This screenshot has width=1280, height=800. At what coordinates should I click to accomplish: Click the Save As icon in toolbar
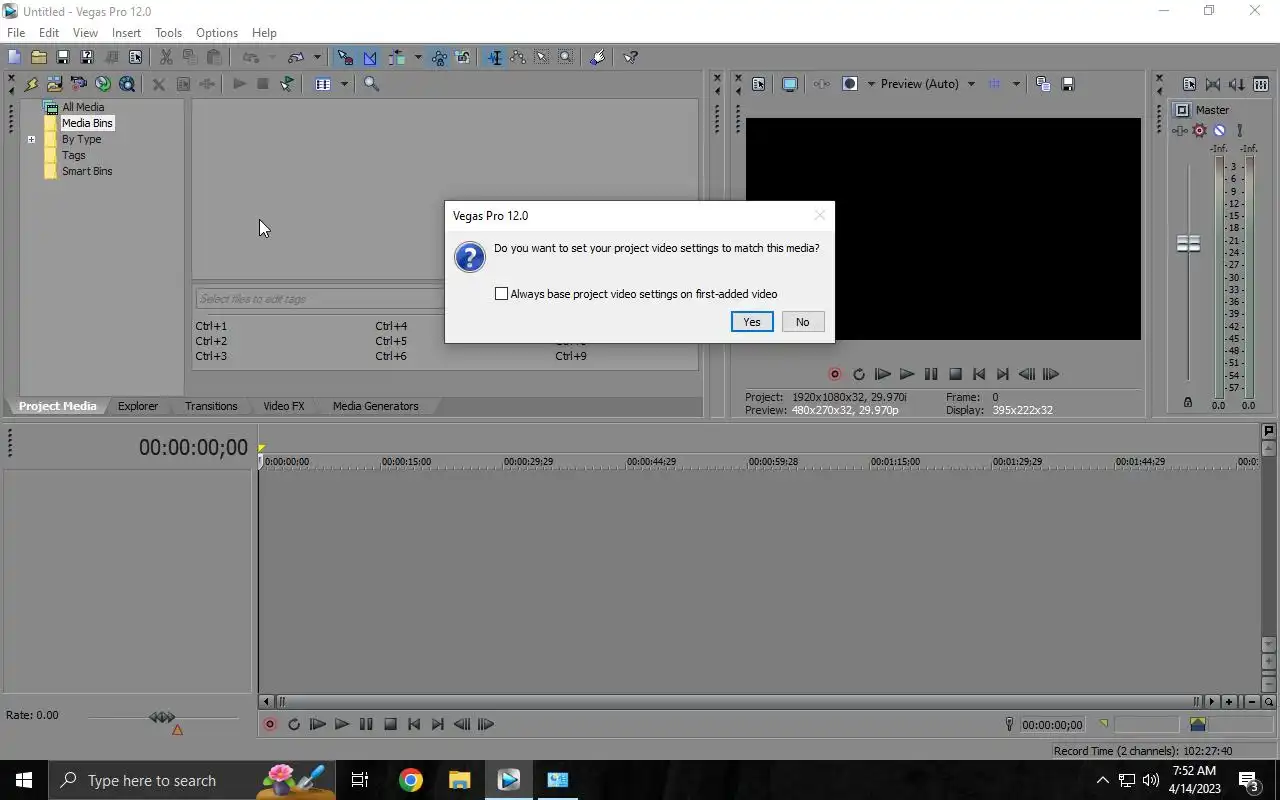[86, 57]
